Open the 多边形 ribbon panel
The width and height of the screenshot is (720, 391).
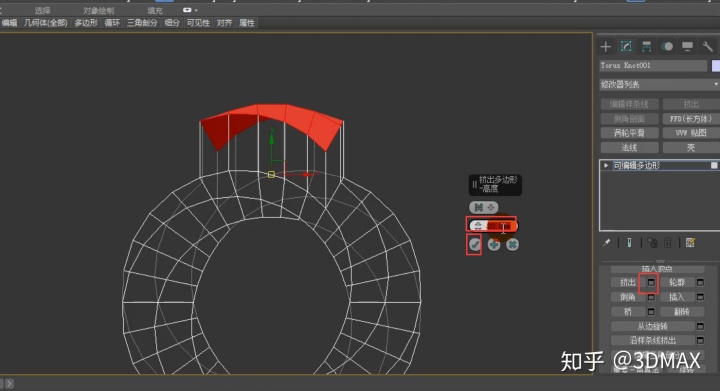click(x=86, y=22)
